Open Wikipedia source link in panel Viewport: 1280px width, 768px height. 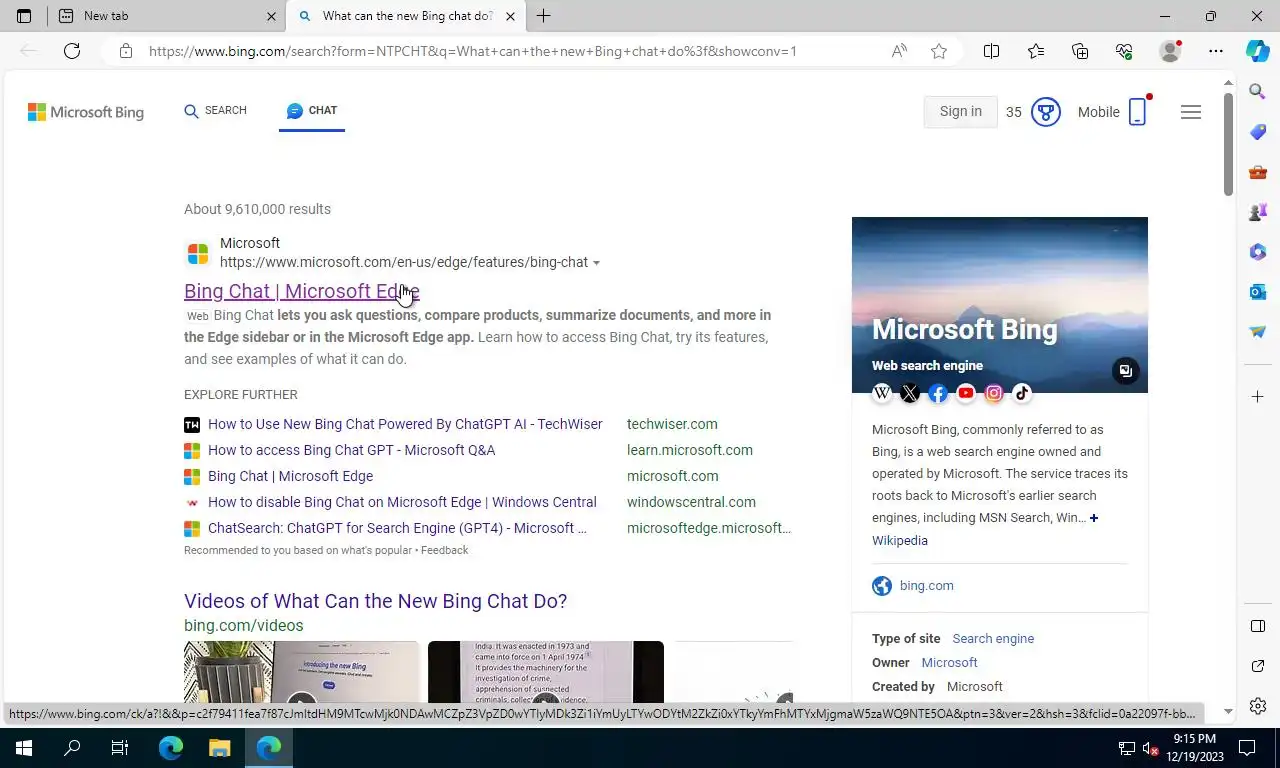900,540
